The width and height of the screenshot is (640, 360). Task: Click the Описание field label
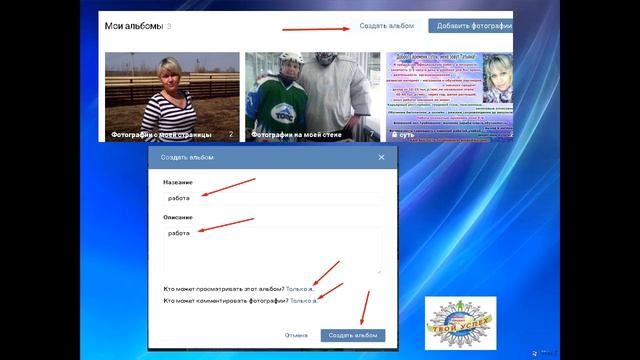pos(178,218)
